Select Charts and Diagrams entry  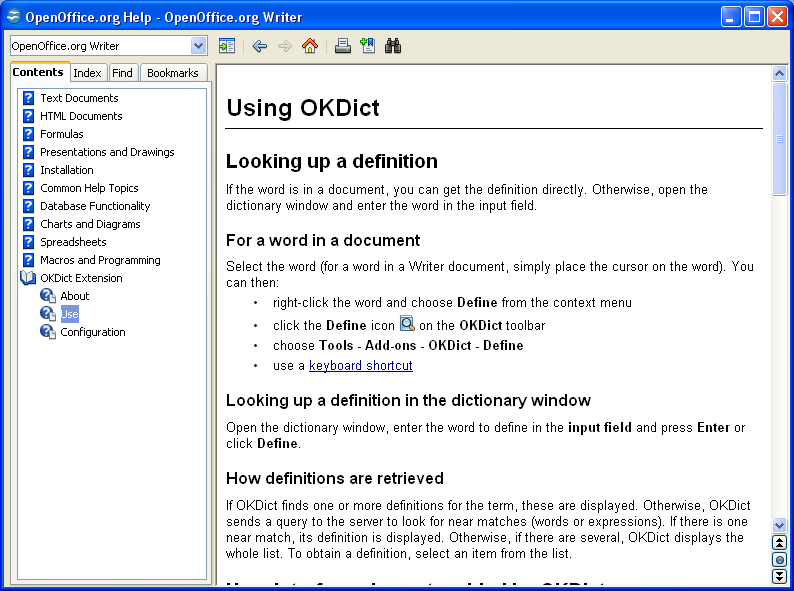click(x=90, y=224)
